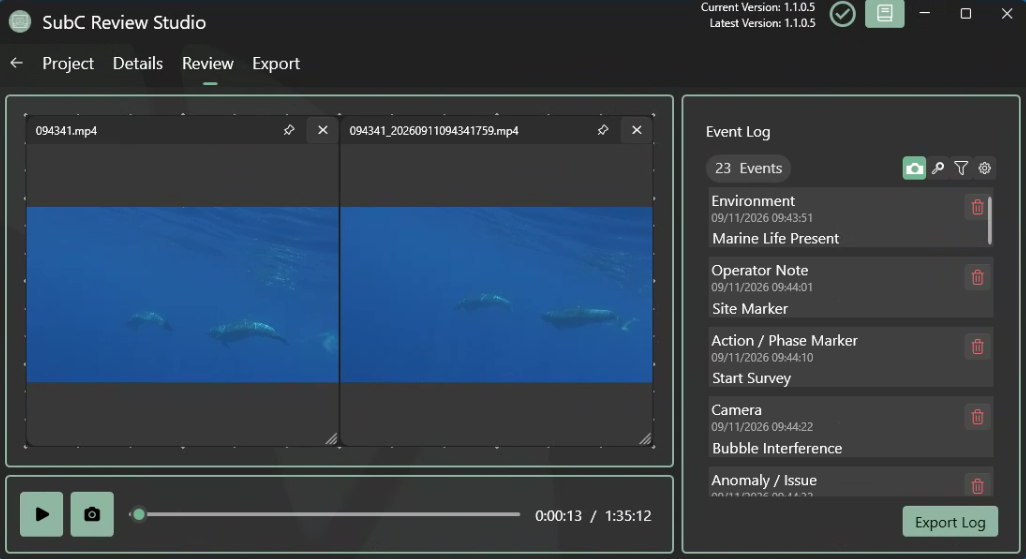The image size is (1026, 559).
Task: Select the Start Survey event entry
Action: (x=851, y=357)
